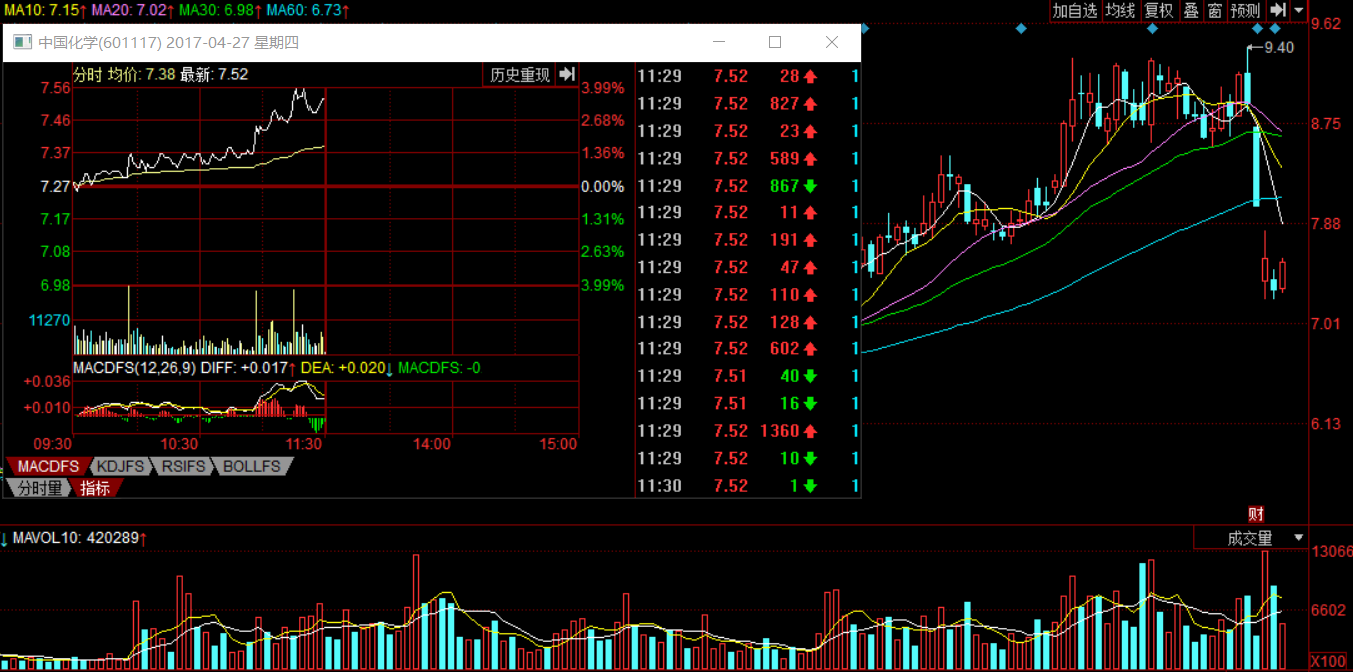The image size is (1353, 672).
Task: Click the 加自选 add-to-watchlist button
Action: [x=1075, y=10]
